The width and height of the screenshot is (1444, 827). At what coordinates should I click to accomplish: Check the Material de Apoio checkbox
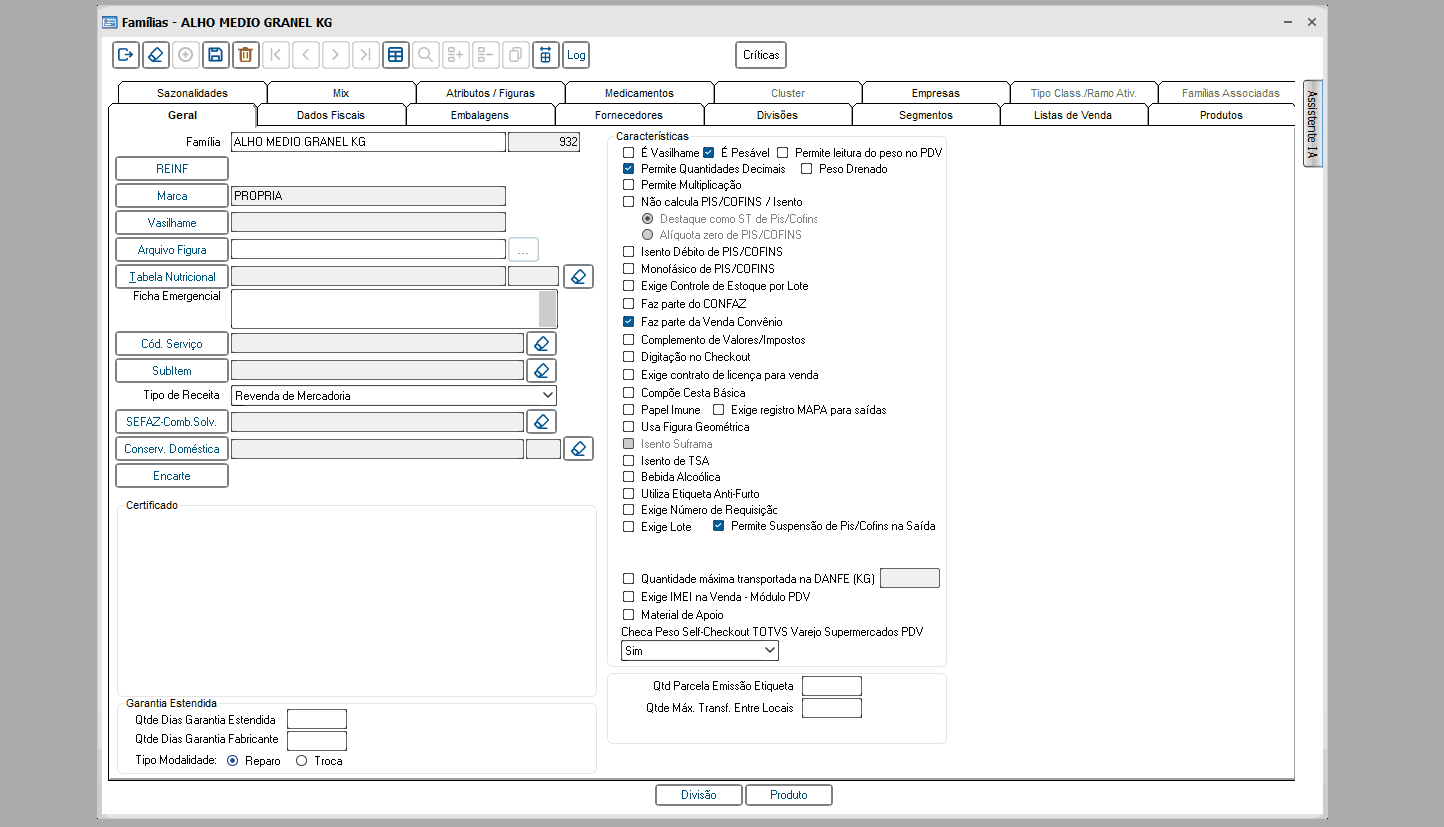point(628,615)
